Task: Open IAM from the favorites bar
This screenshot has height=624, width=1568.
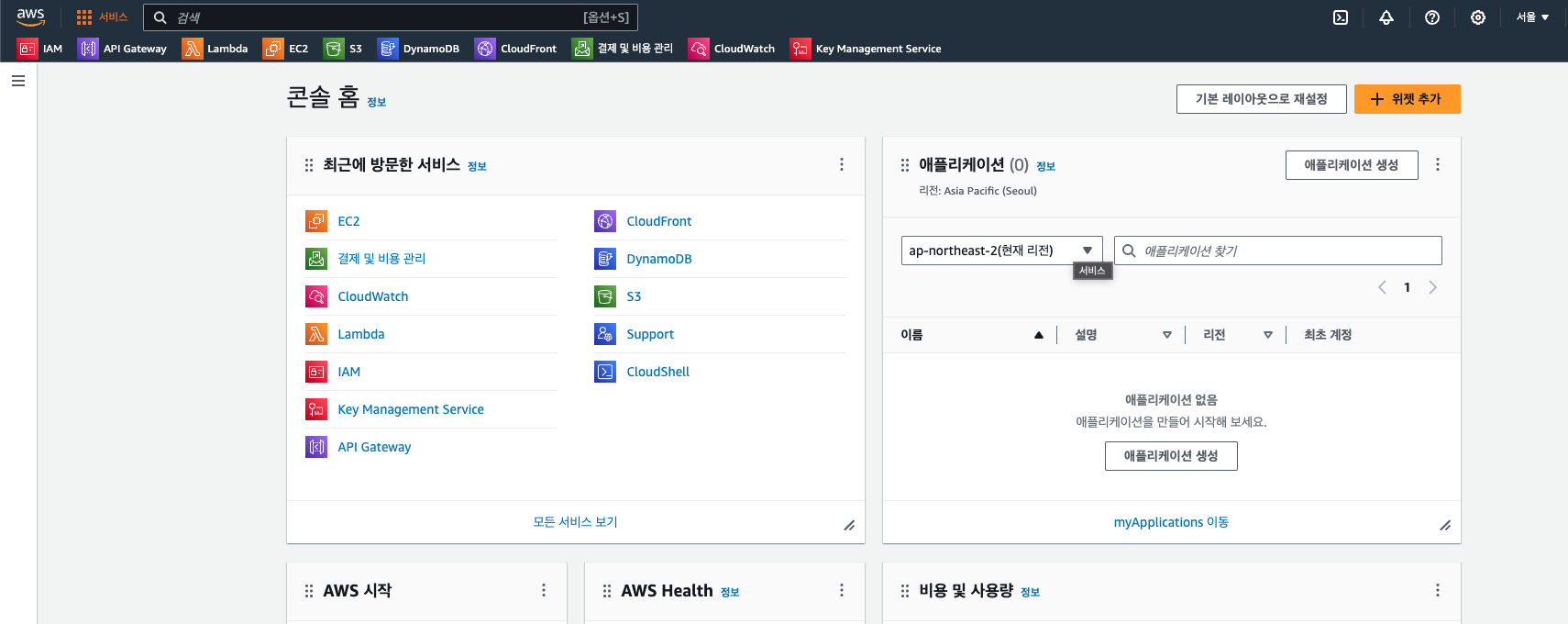Action: 40,49
